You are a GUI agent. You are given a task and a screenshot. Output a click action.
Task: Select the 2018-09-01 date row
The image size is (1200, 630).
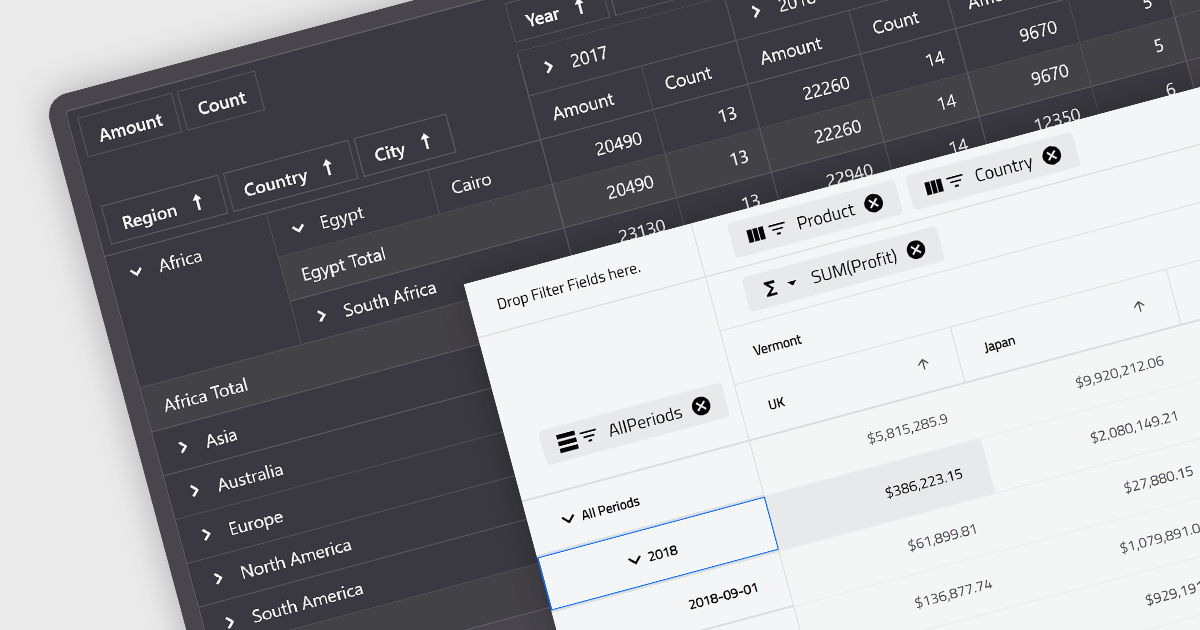click(724, 596)
